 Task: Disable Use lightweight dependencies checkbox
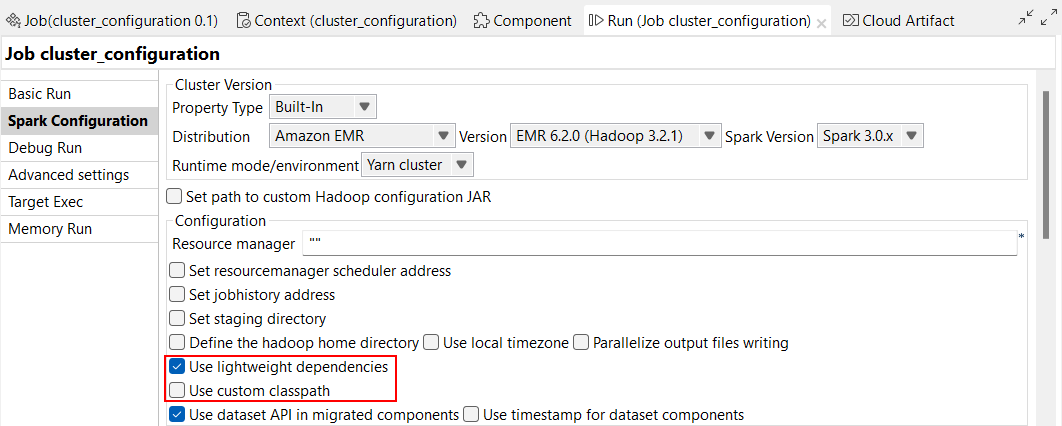[x=178, y=367]
